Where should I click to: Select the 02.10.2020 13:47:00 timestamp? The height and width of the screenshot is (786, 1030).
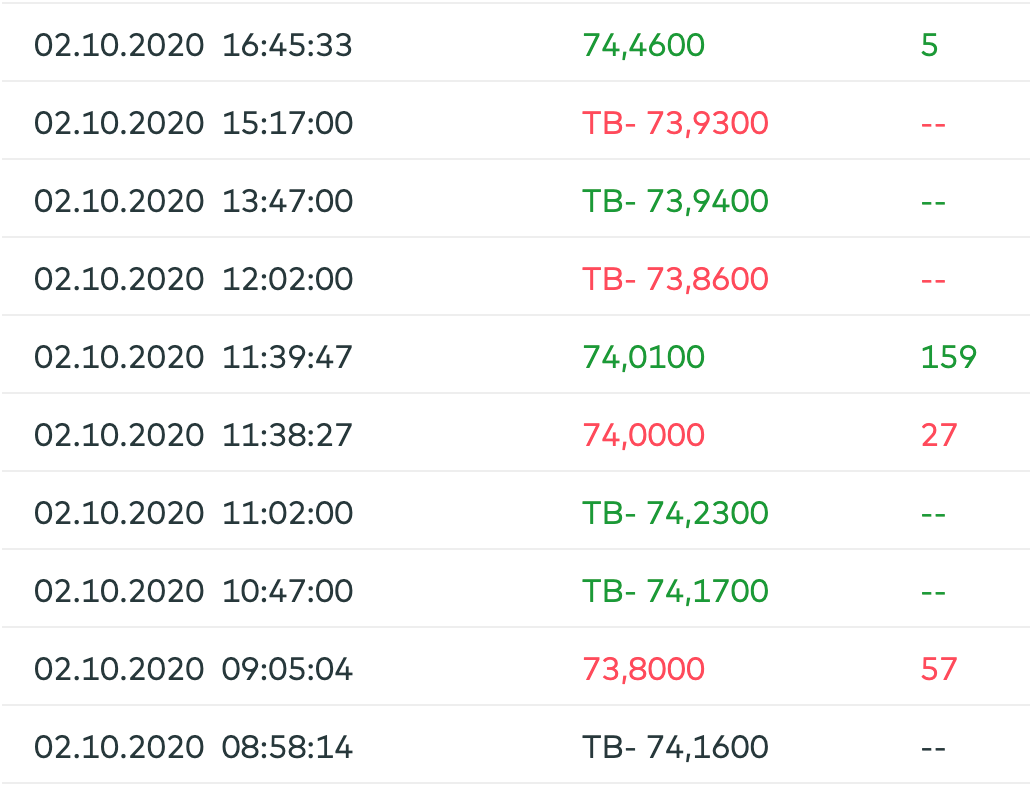click(x=193, y=201)
